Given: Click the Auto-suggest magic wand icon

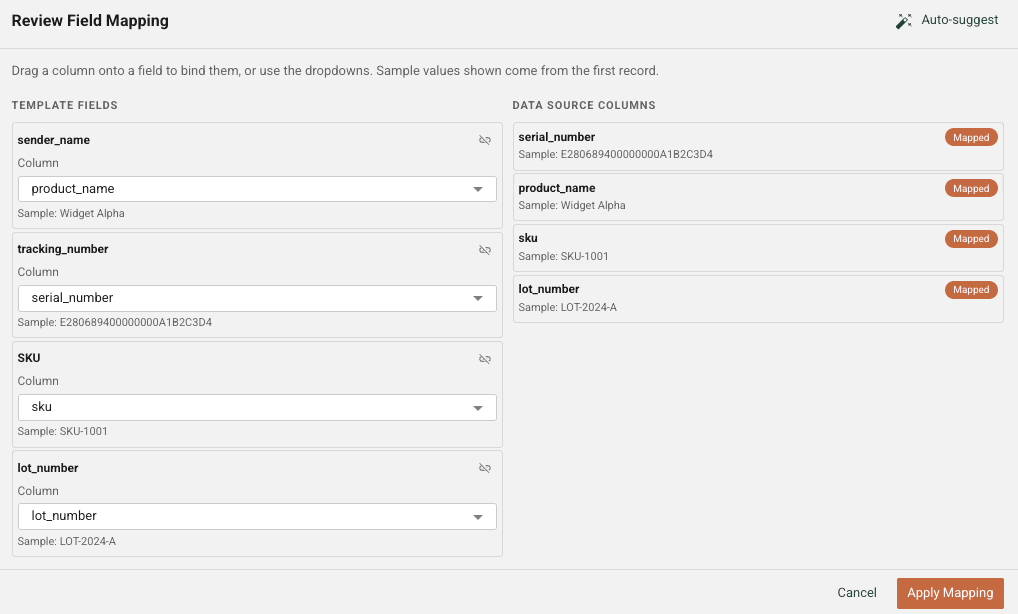Looking at the screenshot, I should point(903,21).
